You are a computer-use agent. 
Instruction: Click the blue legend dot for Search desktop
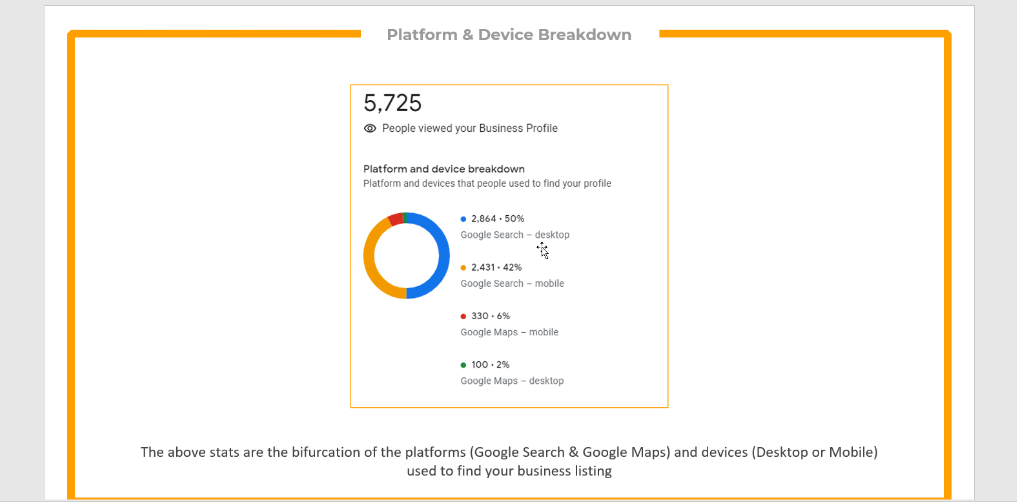tap(463, 218)
